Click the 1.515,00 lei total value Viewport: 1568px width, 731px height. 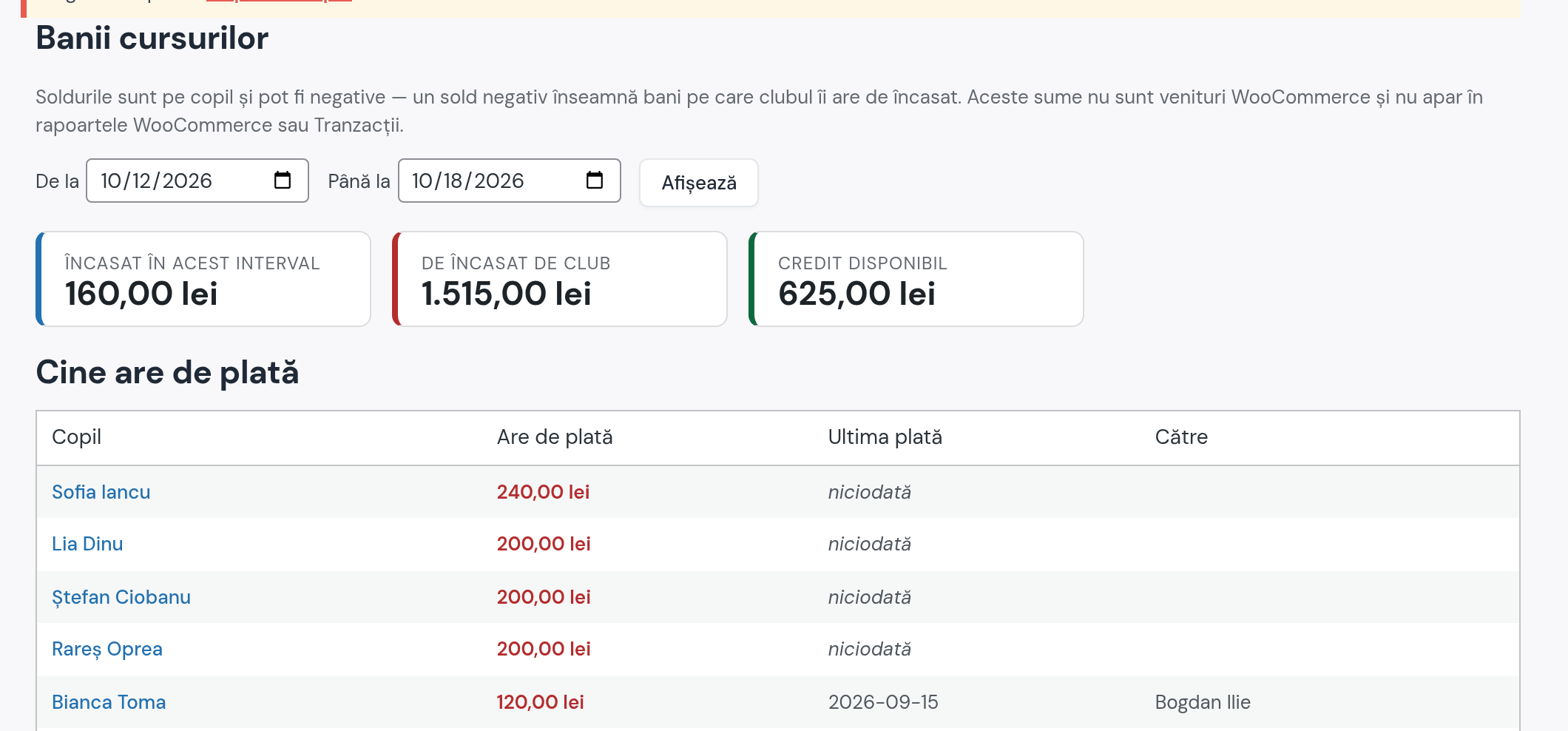coord(507,294)
